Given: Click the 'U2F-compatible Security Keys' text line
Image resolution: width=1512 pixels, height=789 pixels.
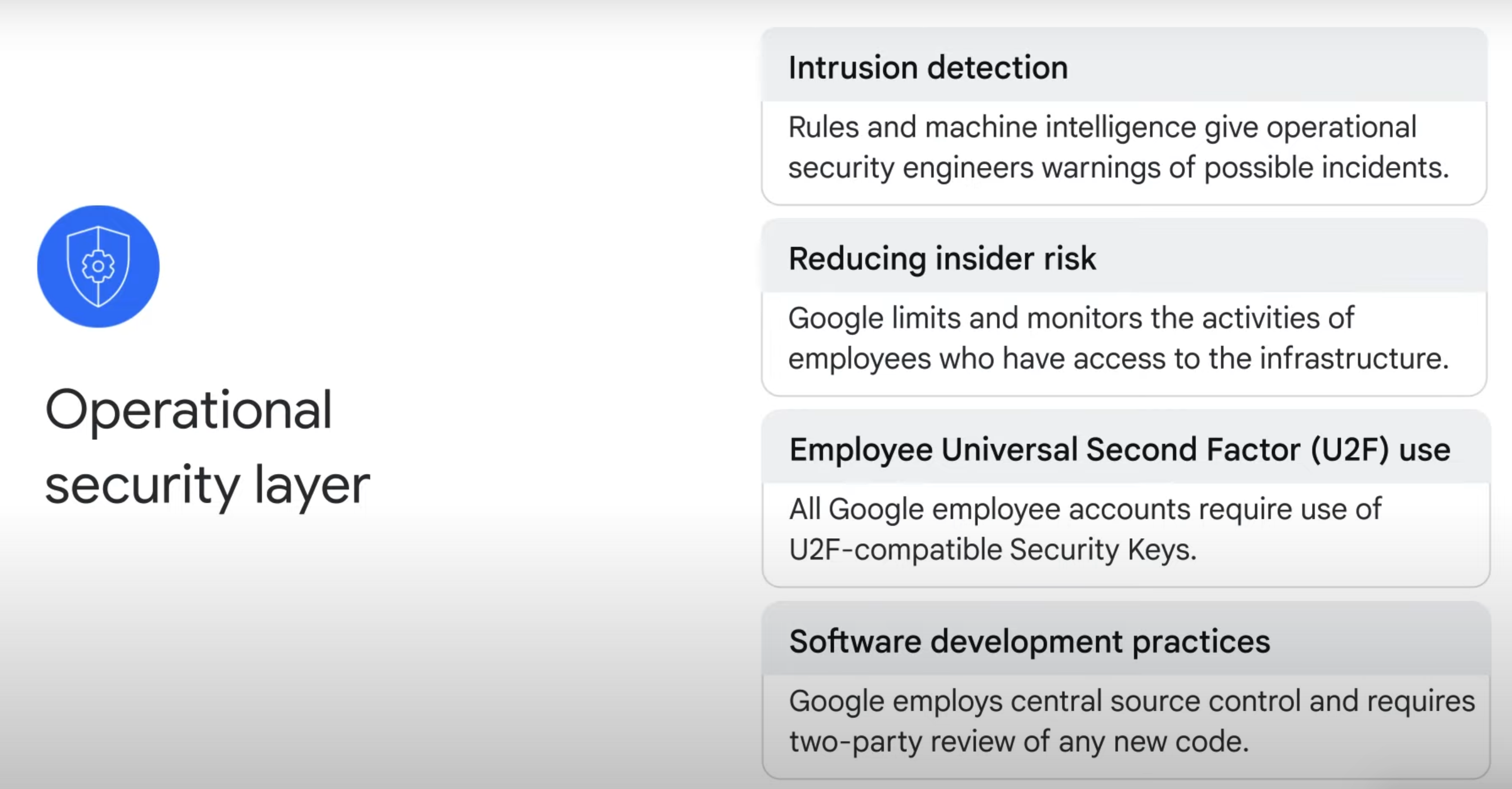Looking at the screenshot, I should 992,550.
